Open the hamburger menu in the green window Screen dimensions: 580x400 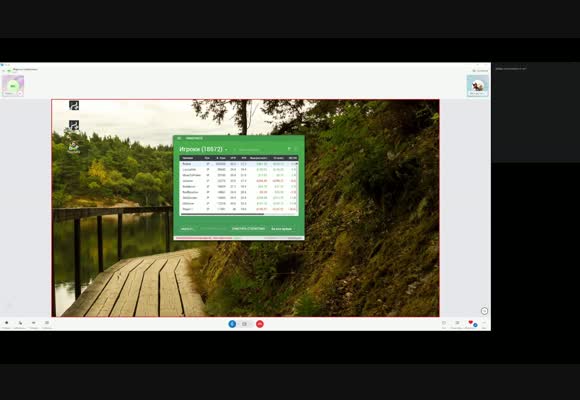(179, 138)
